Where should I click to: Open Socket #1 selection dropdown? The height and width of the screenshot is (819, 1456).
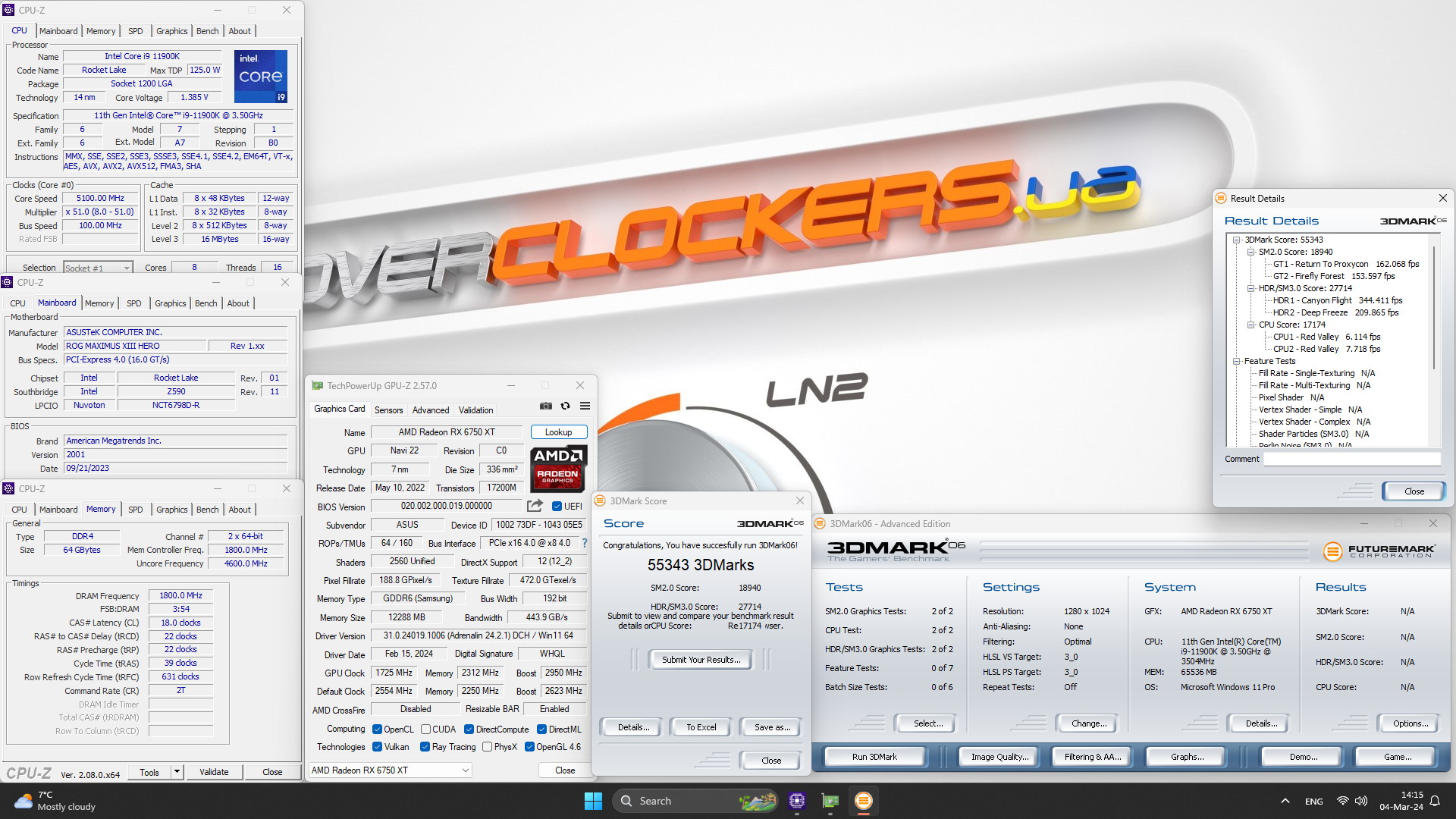point(98,268)
